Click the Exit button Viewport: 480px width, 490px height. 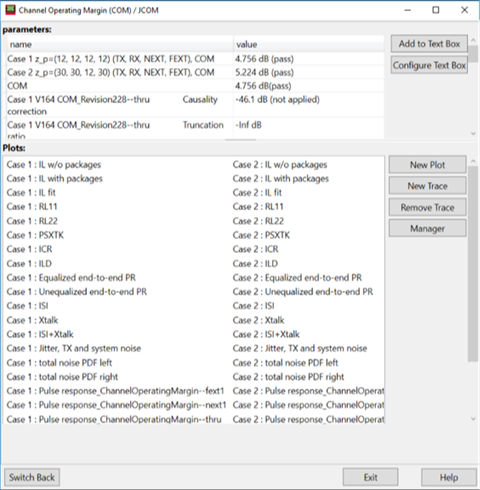[x=370, y=477]
